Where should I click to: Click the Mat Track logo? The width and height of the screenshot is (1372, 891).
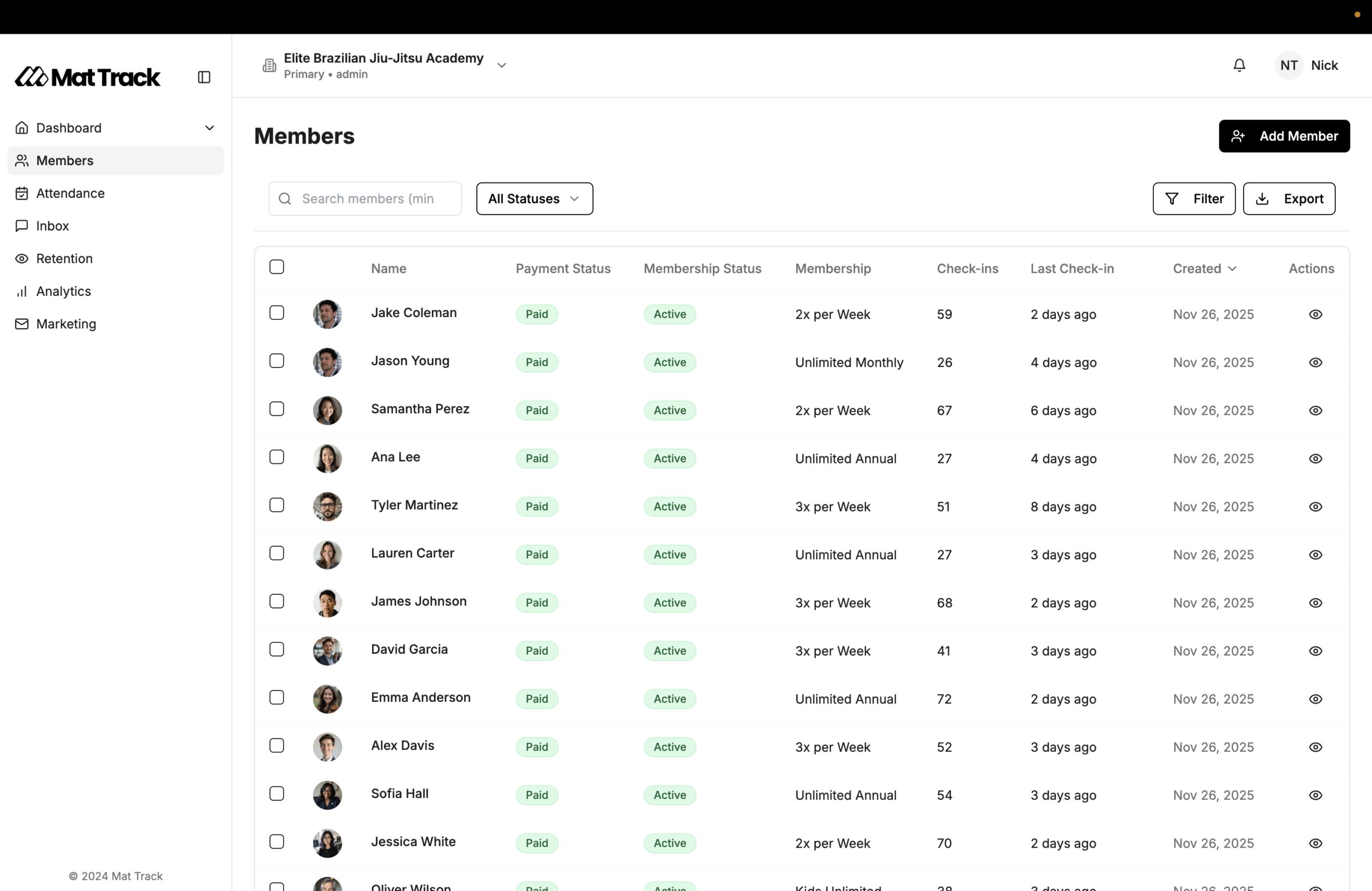(87, 77)
